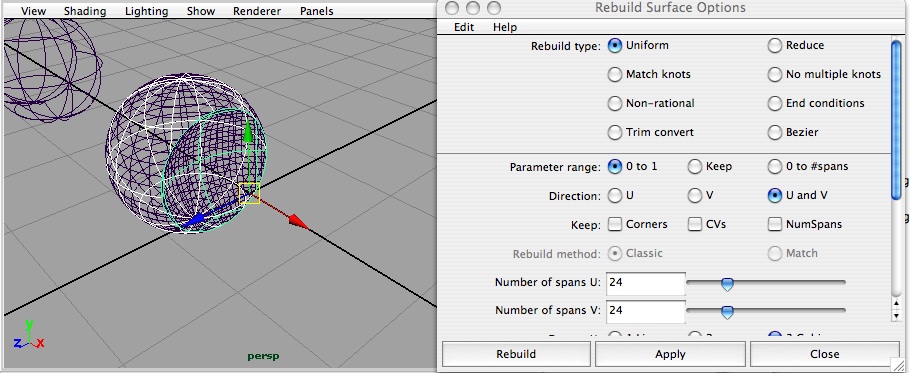This screenshot has height=373, width=910.
Task: Open the Shading menu in viewport
Action: (86, 11)
